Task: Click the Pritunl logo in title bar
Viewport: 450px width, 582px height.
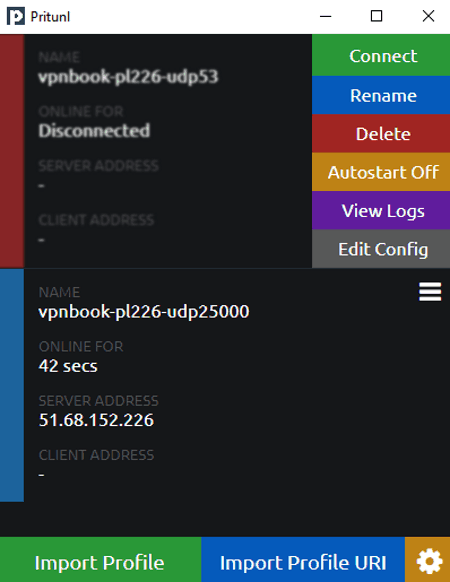Action: 16,16
